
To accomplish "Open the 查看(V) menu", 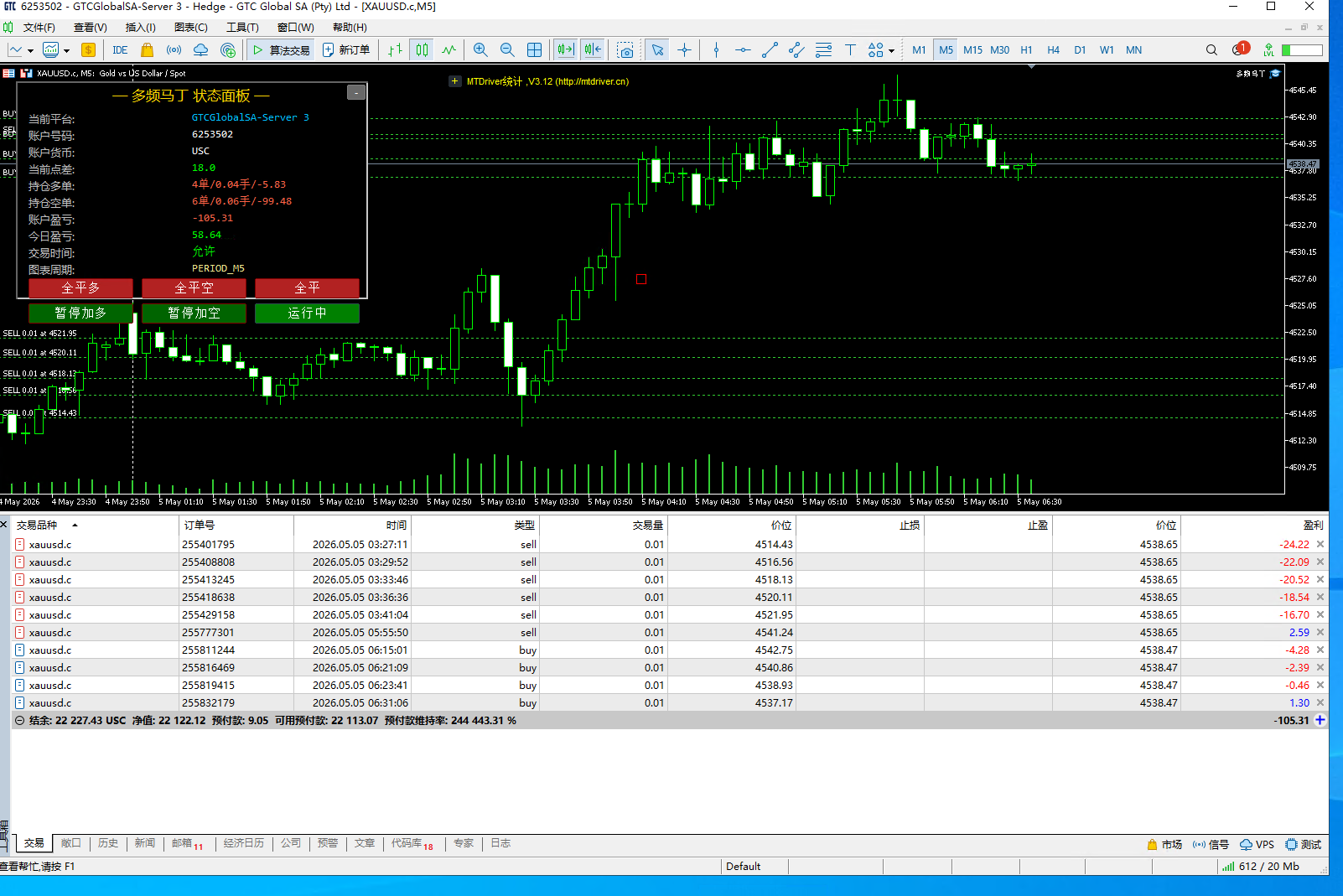I will point(91,28).
